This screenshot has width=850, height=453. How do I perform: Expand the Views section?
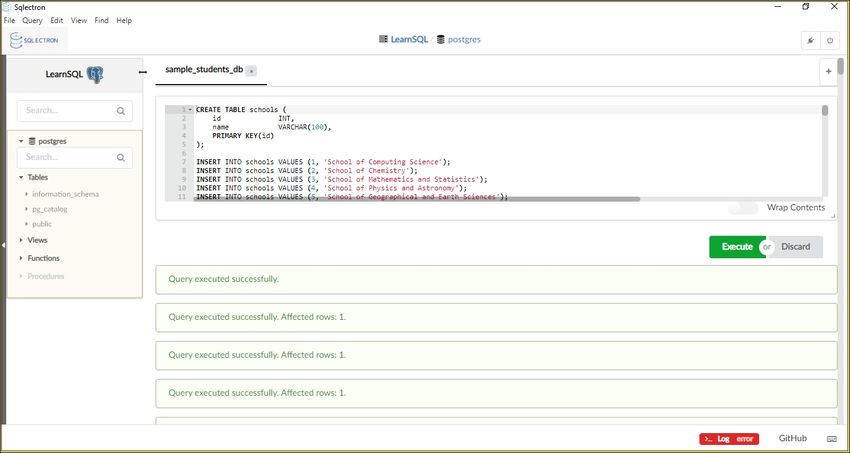coord(21,240)
